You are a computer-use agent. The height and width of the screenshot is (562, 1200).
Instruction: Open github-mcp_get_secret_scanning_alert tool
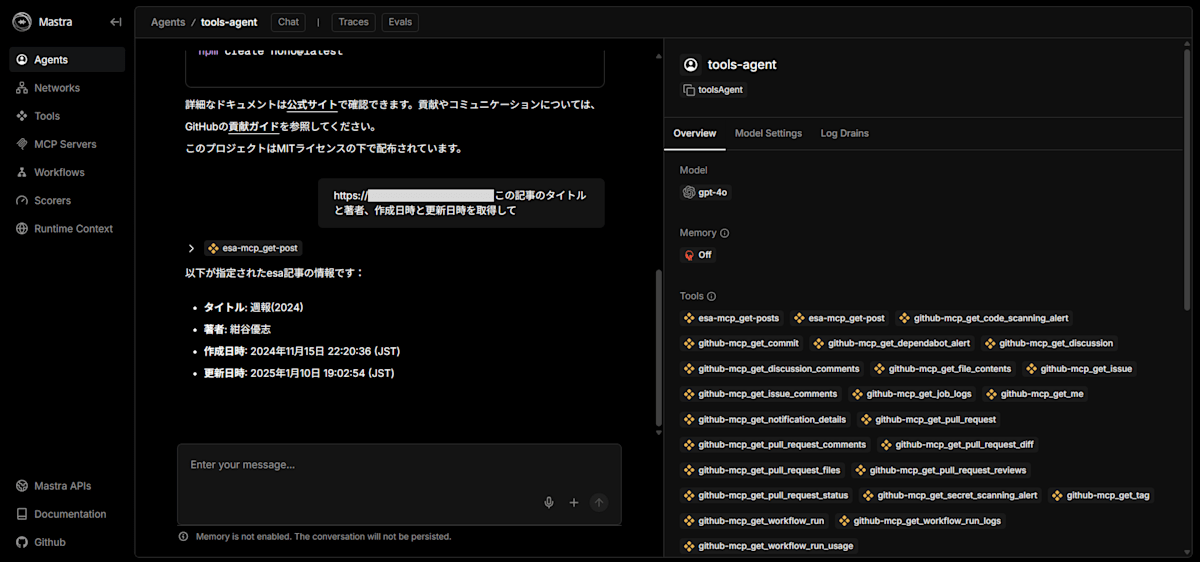point(951,495)
